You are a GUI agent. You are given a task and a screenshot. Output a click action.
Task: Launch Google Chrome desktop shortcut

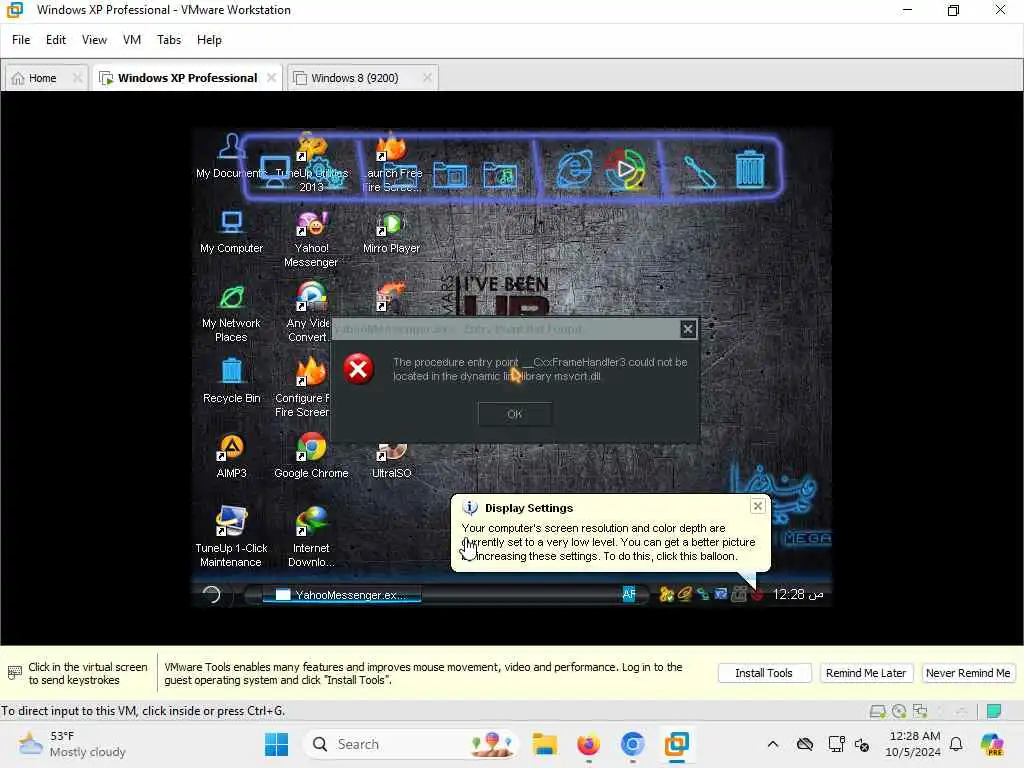click(311, 456)
